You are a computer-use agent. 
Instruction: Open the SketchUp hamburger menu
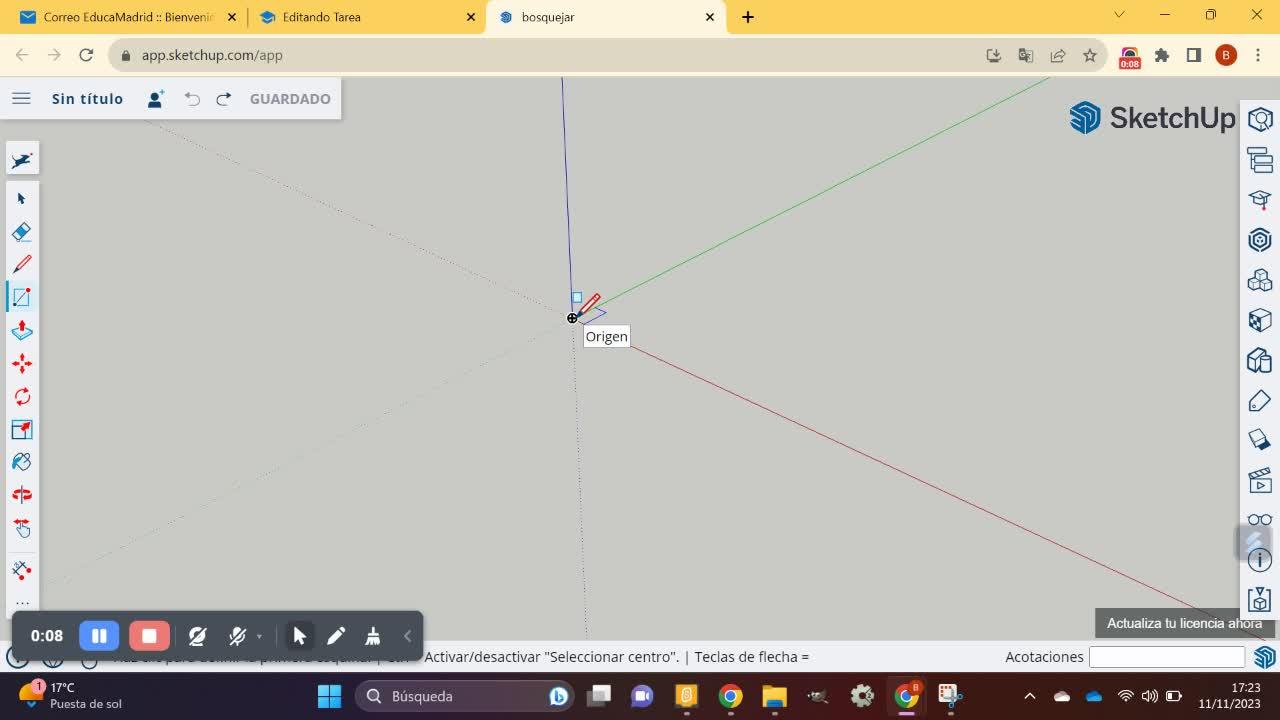click(21, 98)
